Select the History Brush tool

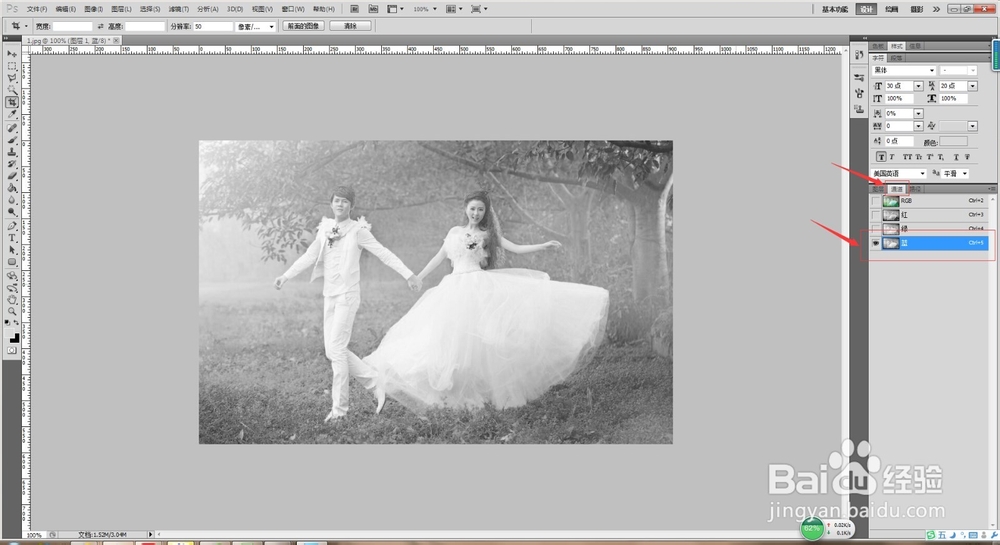tap(12, 164)
